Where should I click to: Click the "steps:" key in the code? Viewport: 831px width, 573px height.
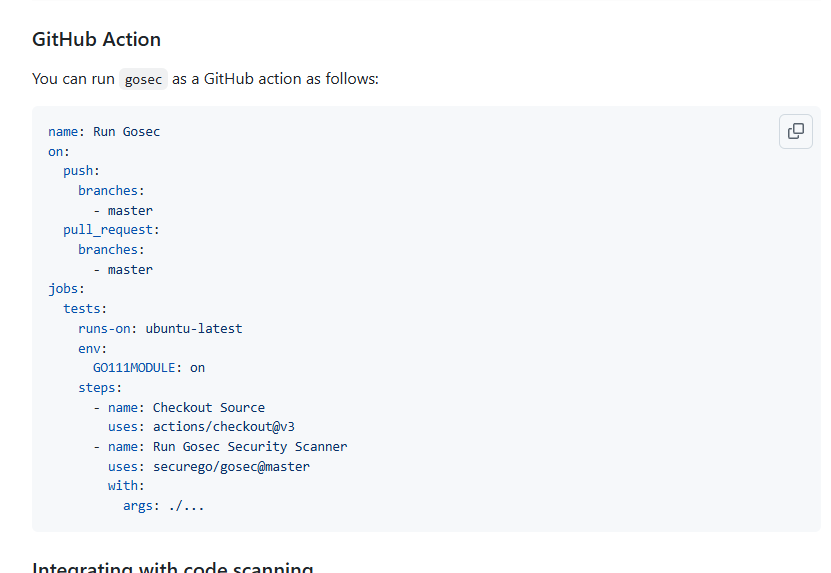[100, 387]
